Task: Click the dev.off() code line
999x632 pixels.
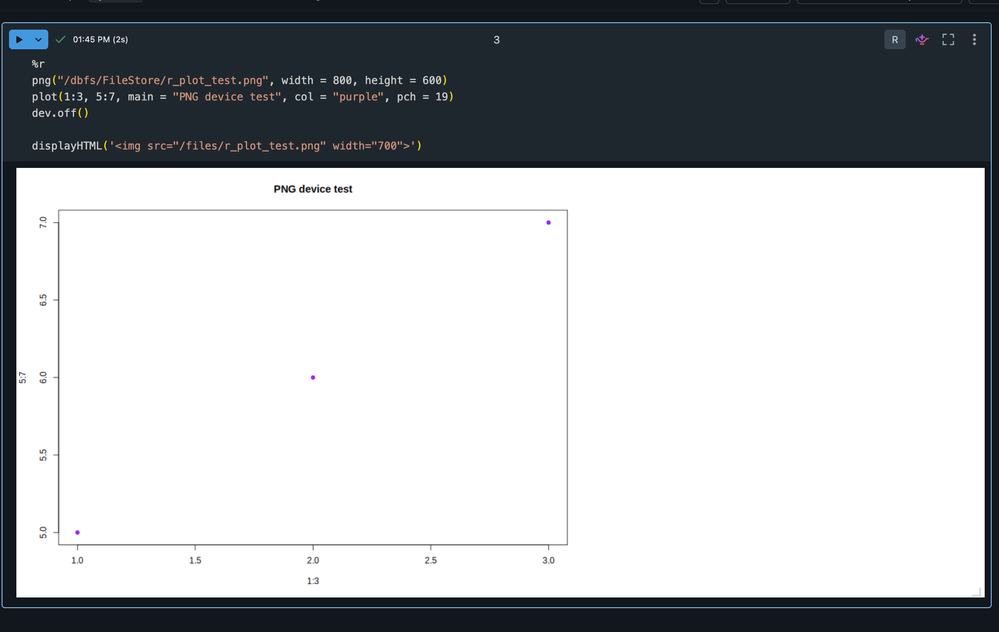Action: pyautogui.click(x=61, y=113)
